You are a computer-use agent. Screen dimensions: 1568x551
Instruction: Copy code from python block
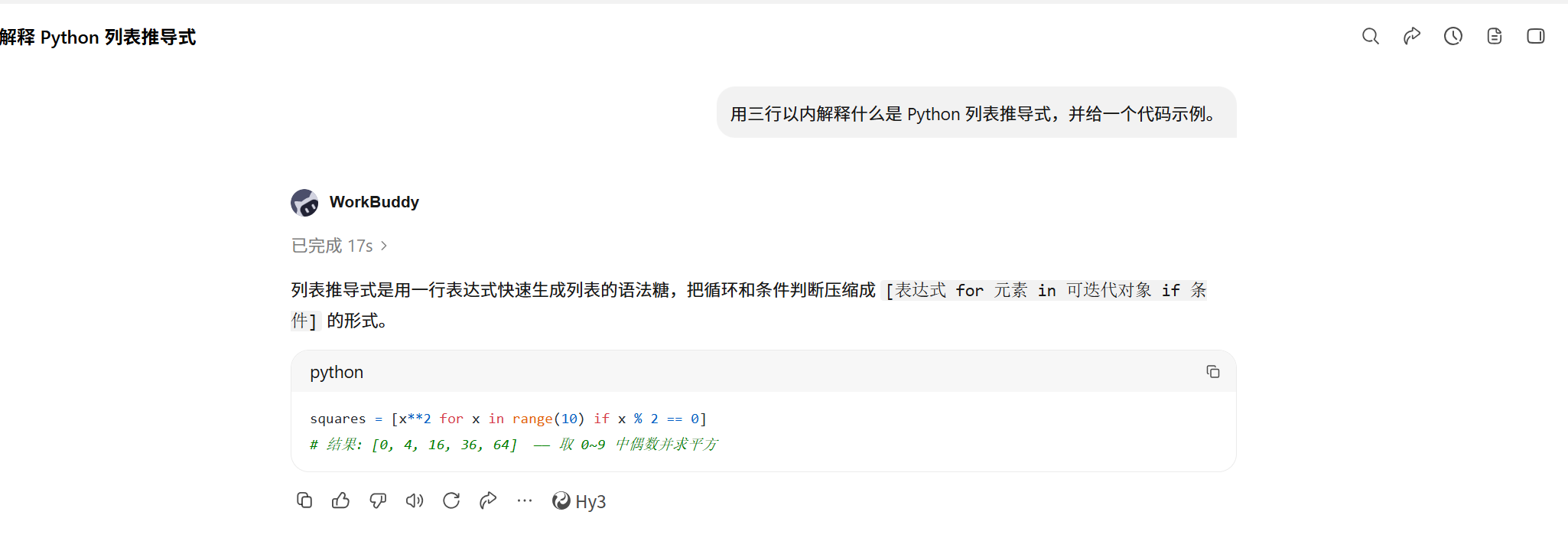pos(1213,372)
